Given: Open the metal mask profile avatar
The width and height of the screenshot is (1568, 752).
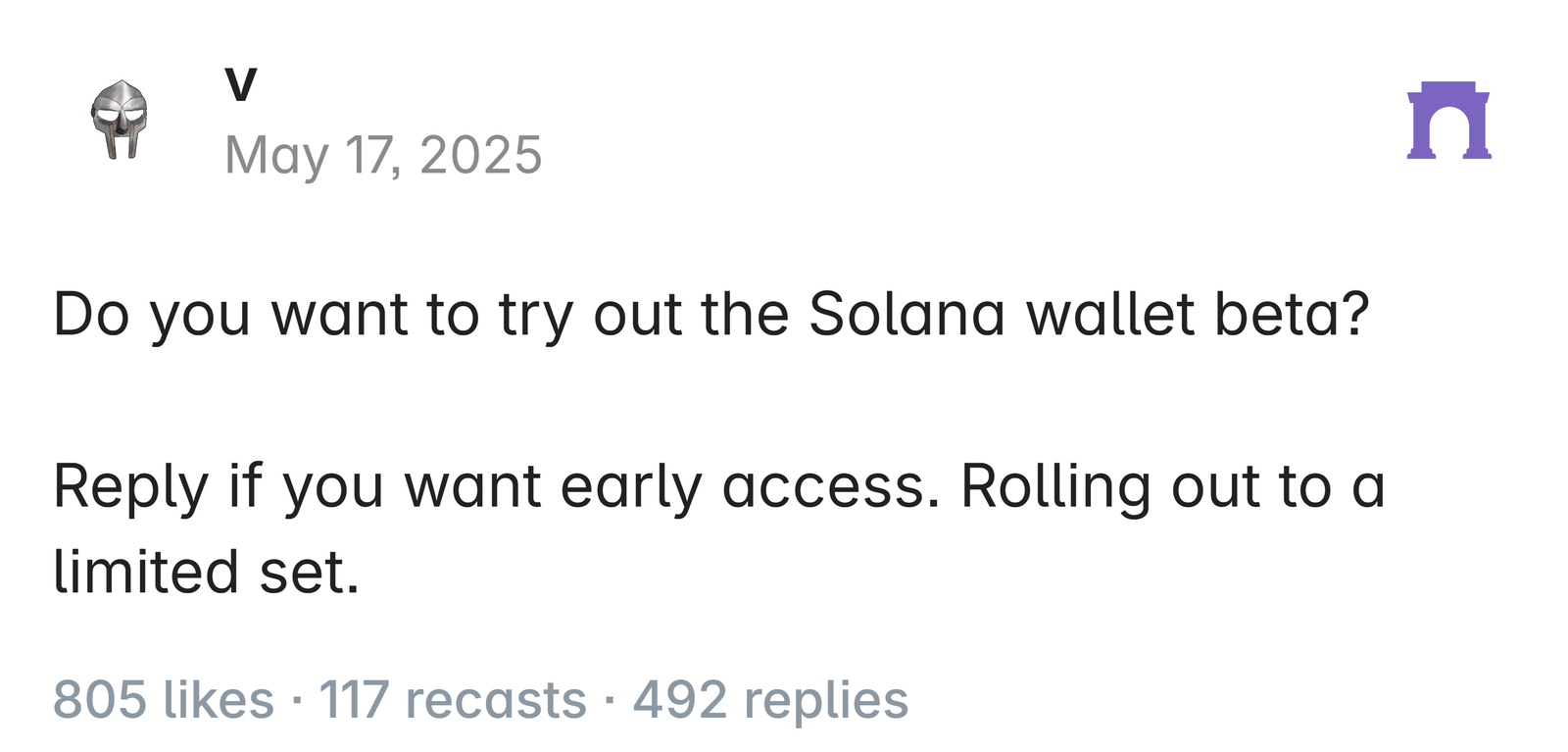Looking at the screenshot, I should pyautogui.click(x=120, y=120).
